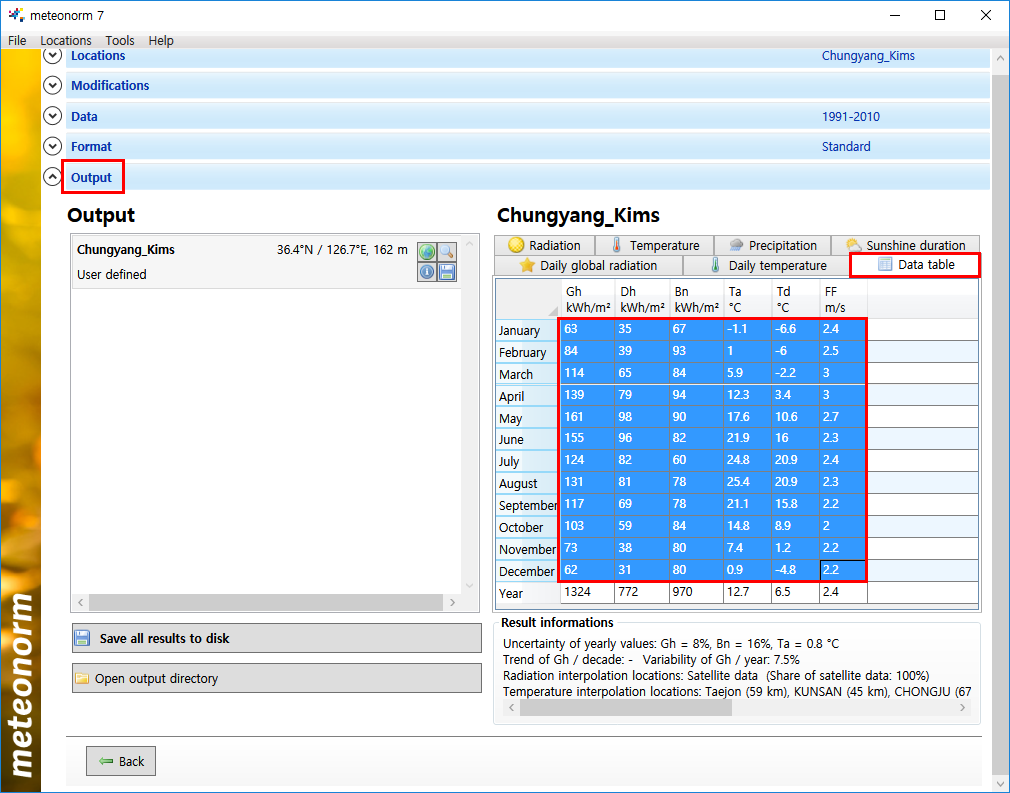Open the Locations menu in menu bar

(66, 41)
